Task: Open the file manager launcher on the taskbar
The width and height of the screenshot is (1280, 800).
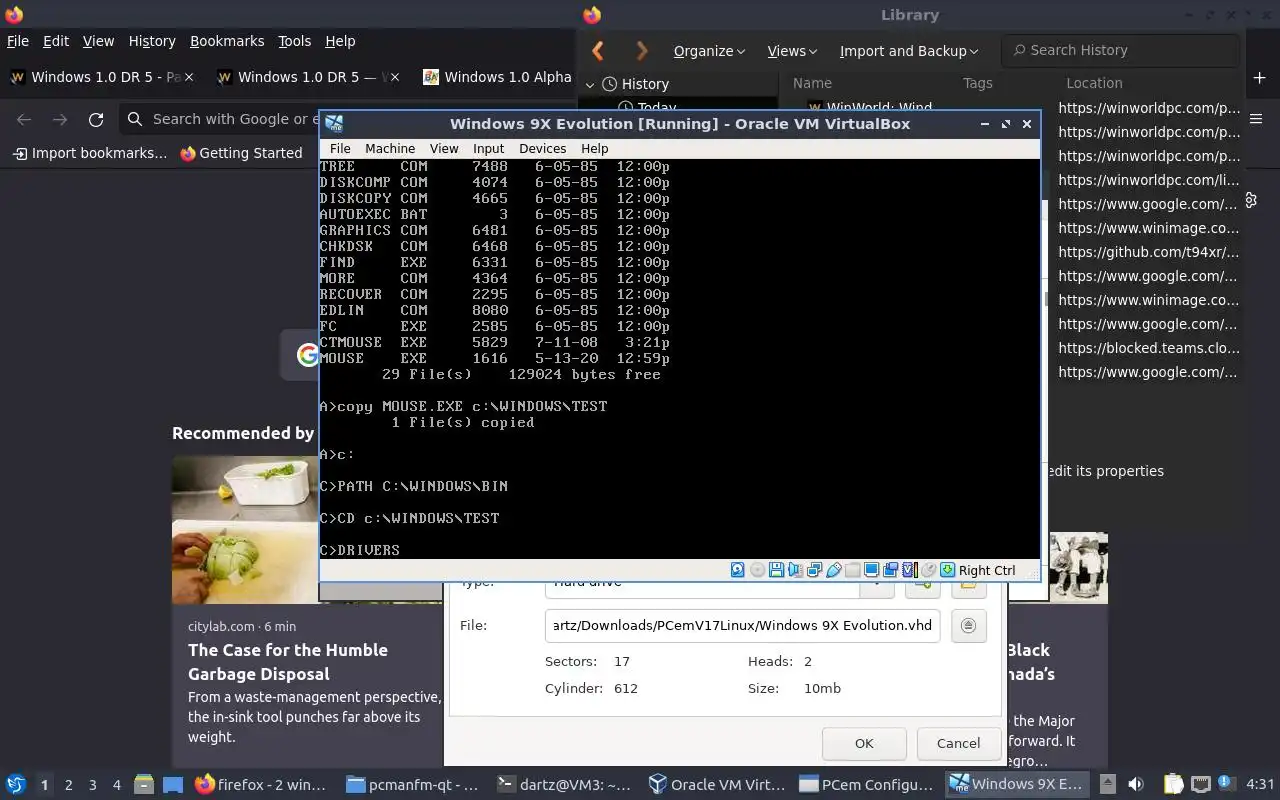Action: tap(143, 784)
